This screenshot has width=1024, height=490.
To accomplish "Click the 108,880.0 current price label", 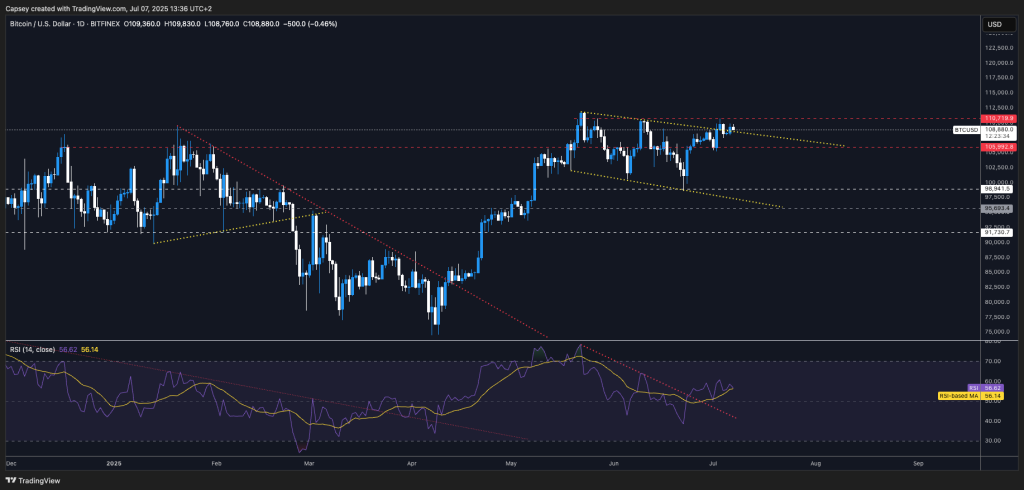I will [999, 129].
